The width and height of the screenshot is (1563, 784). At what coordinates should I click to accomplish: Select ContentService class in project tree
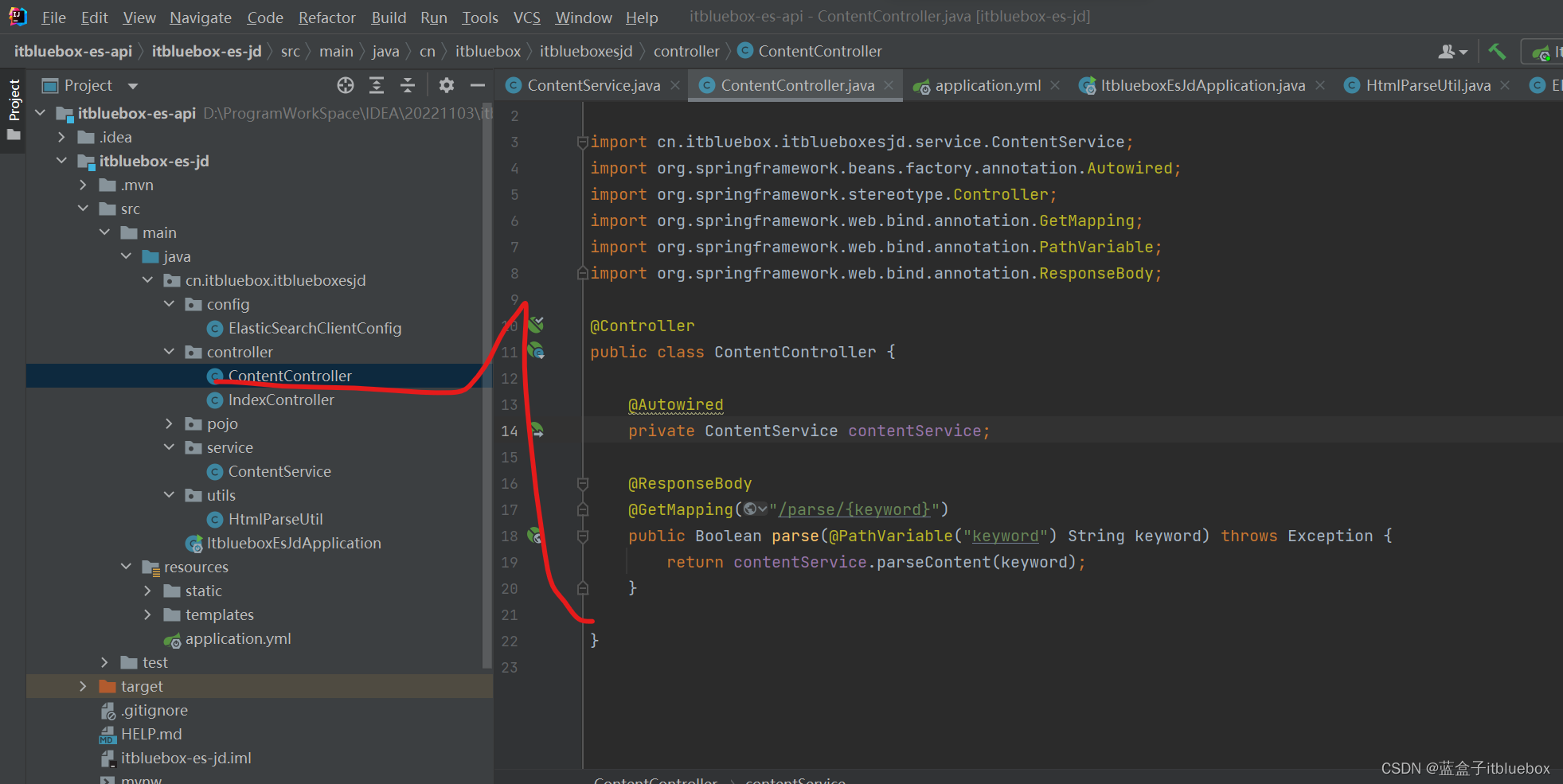coord(279,471)
